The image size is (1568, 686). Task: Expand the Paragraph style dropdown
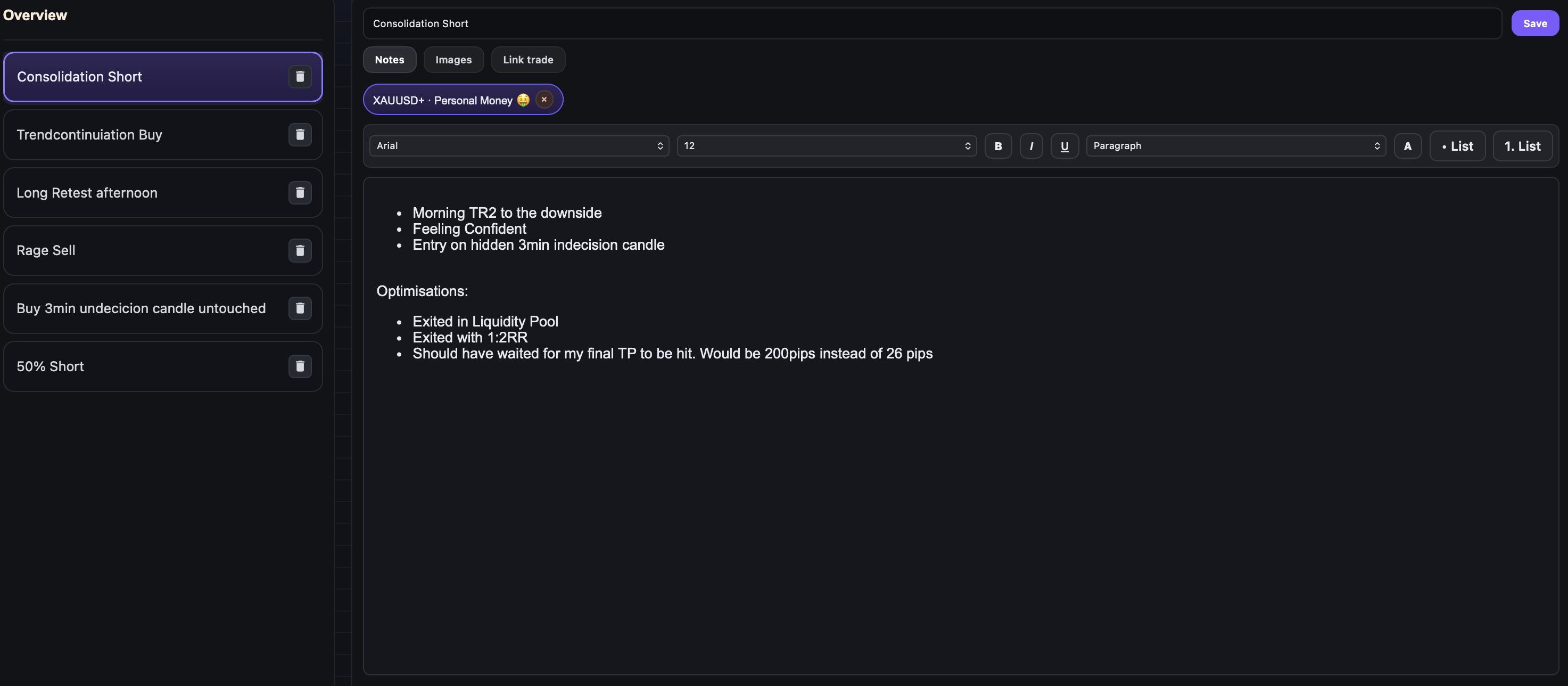1236,146
